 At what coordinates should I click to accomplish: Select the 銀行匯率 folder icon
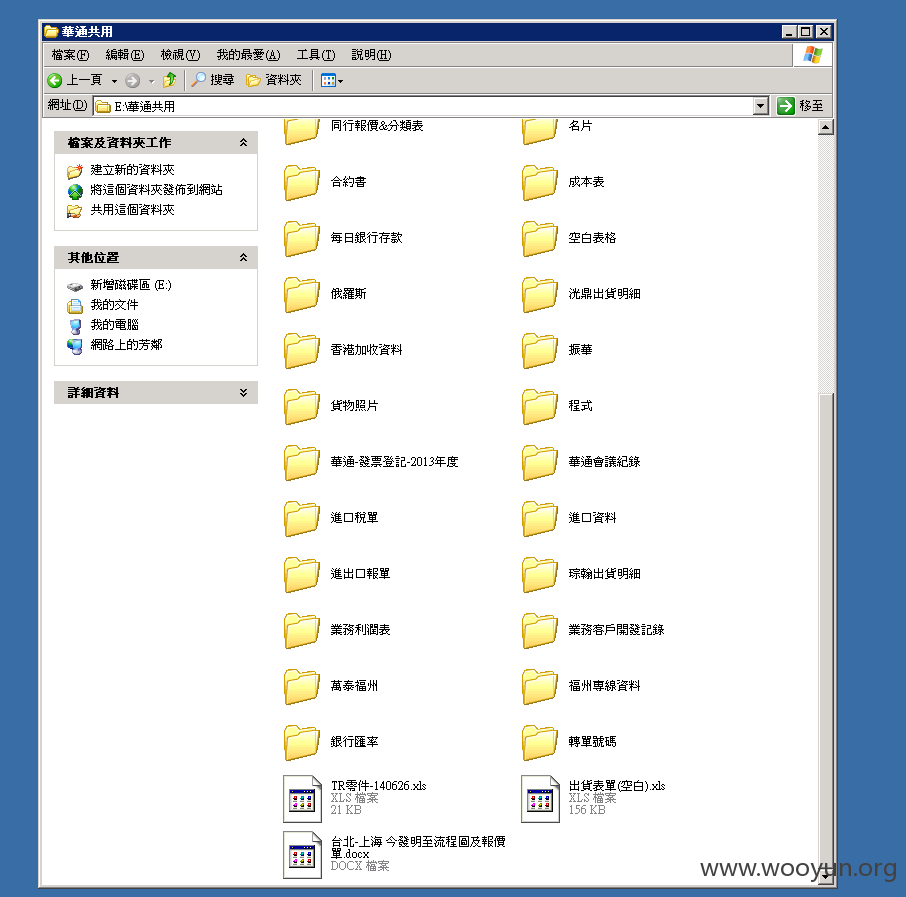(x=302, y=743)
